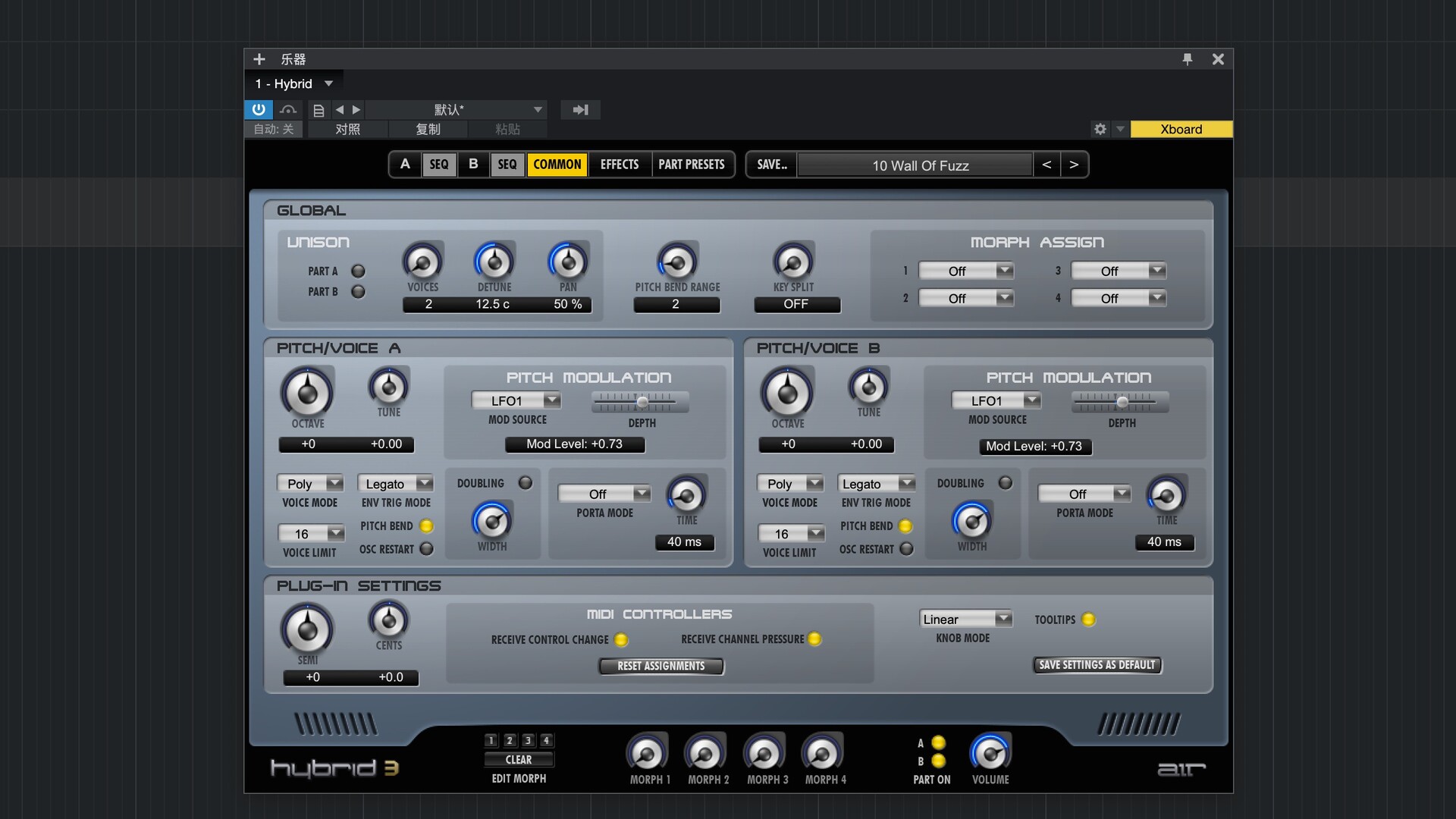Click the preset file document icon
Viewport: 1456px width, 819px height.
pos(318,110)
